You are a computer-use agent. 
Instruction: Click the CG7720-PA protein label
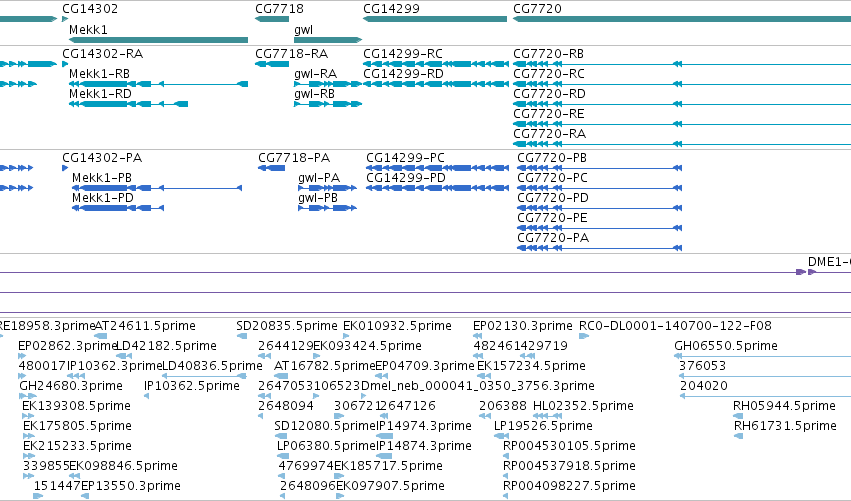pos(553,238)
